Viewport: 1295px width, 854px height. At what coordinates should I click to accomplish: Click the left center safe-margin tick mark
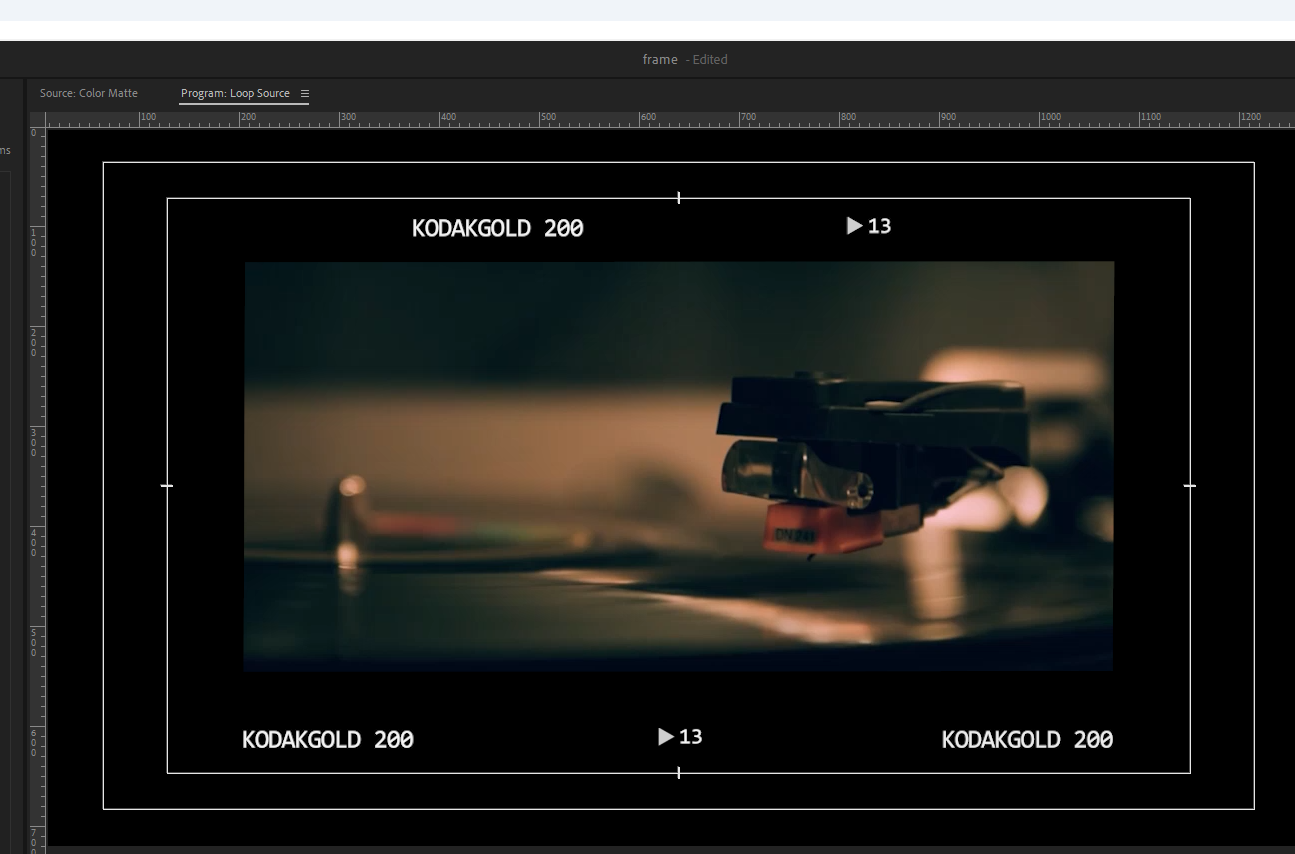pos(167,486)
